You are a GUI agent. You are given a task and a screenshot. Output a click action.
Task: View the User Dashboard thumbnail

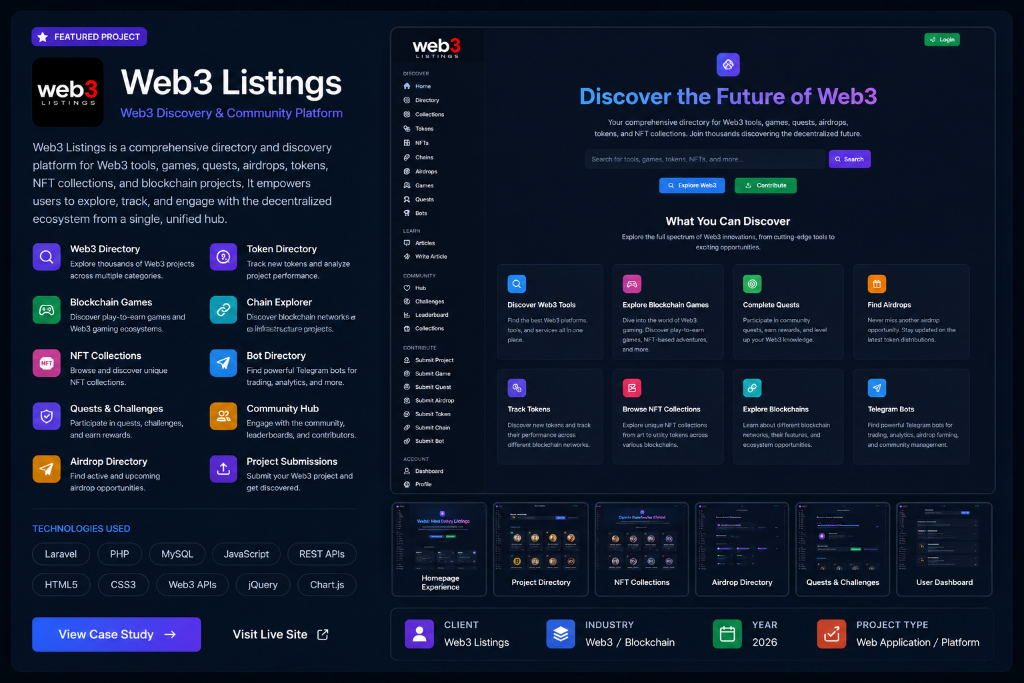click(x=944, y=549)
